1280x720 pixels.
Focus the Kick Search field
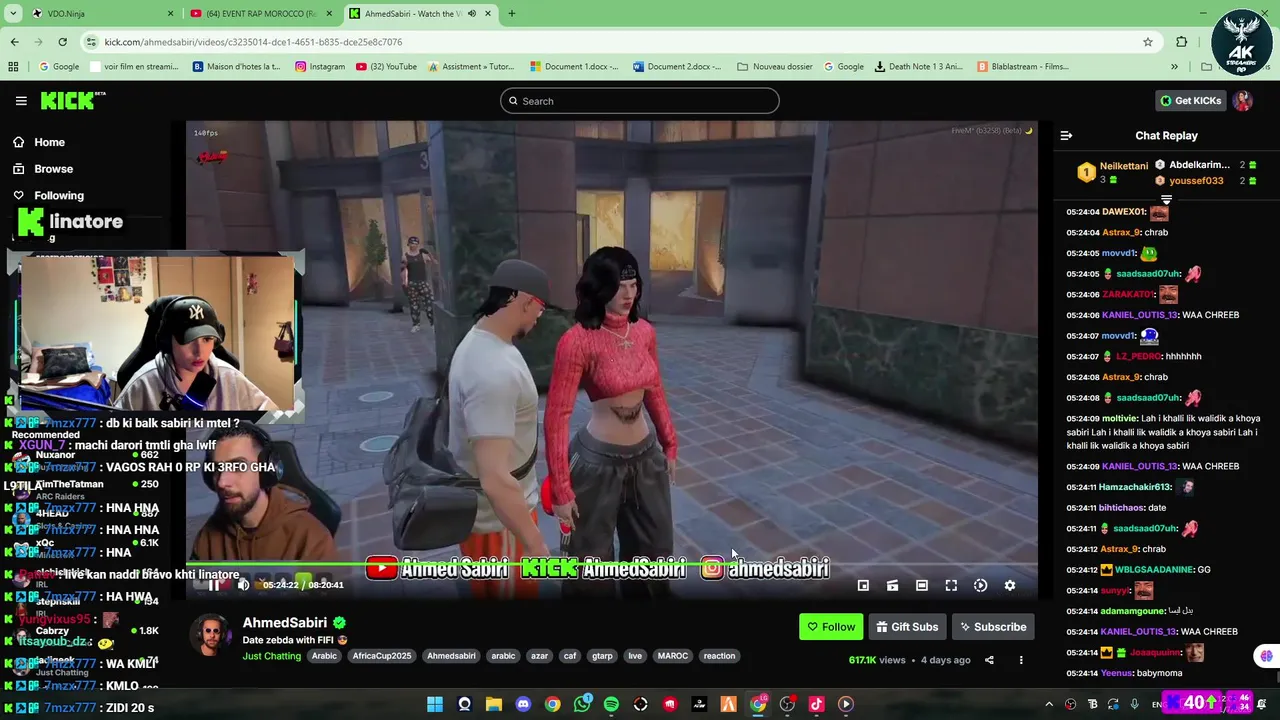(640, 101)
